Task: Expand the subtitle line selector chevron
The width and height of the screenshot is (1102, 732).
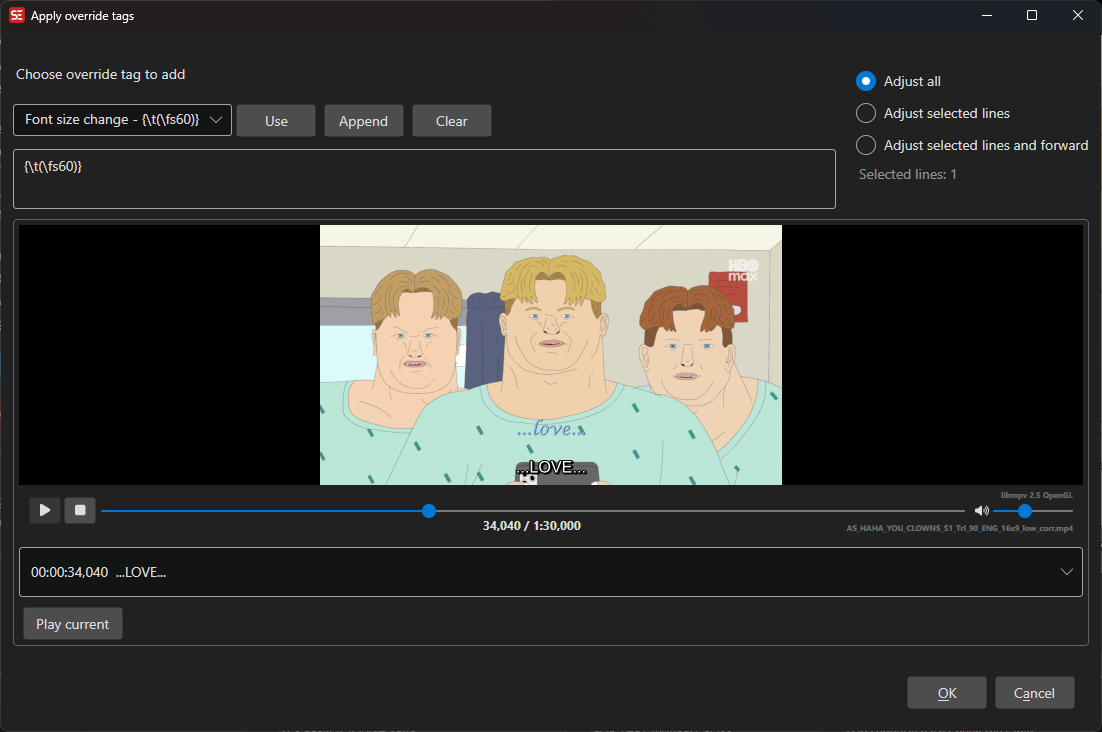Action: pos(1067,572)
